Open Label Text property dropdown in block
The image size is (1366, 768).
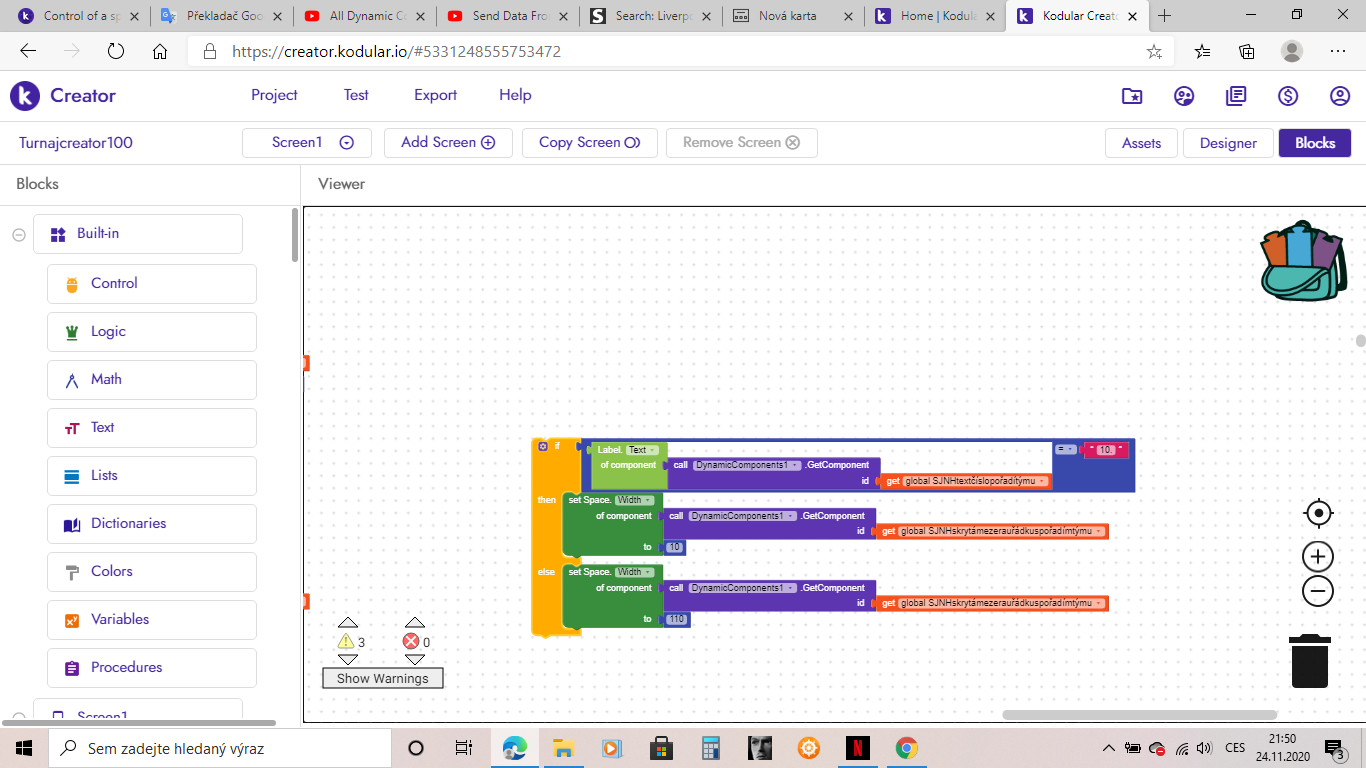pyautogui.click(x=641, y=450)
